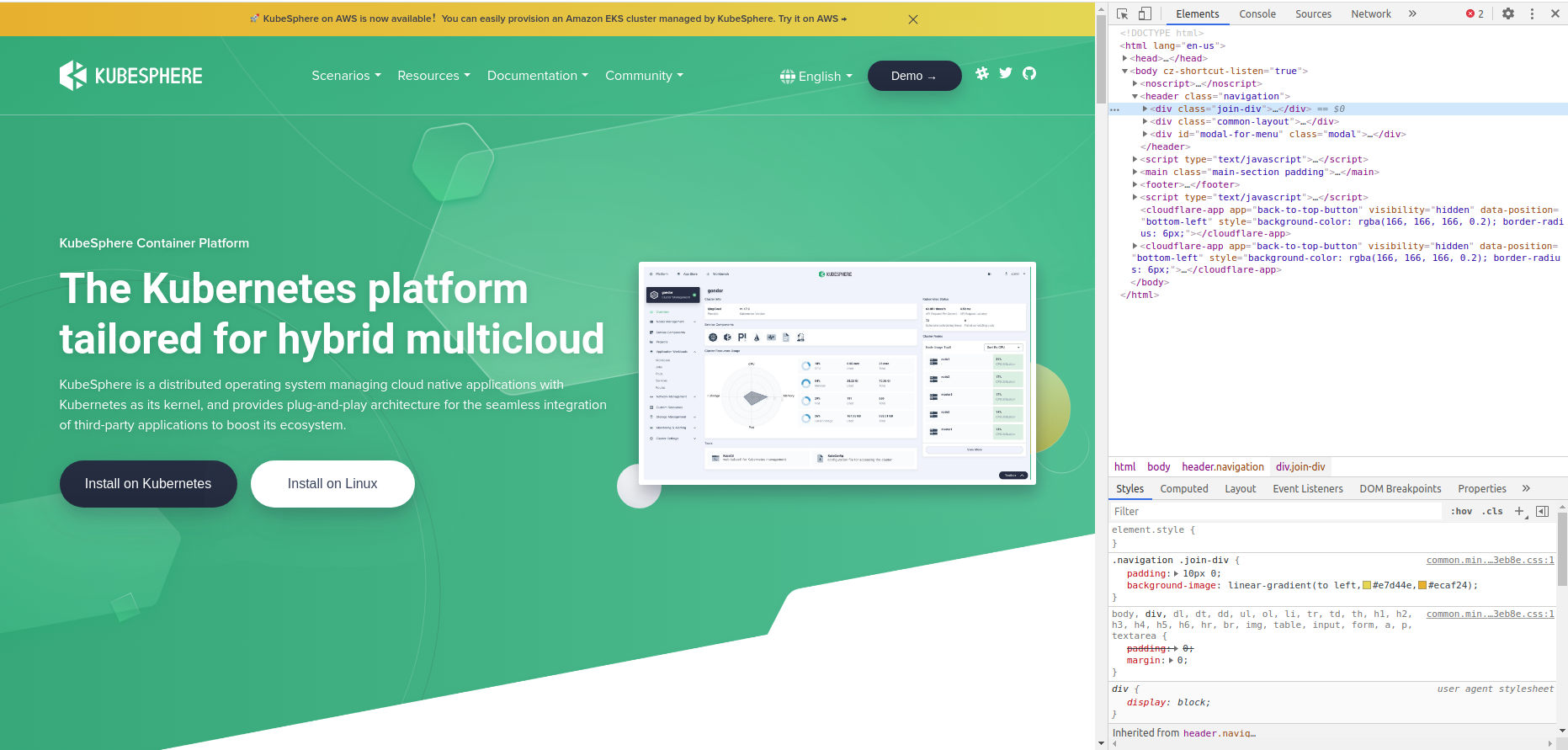Open color picker for #ecaf24 swatch

click(x=1422, y=586)
